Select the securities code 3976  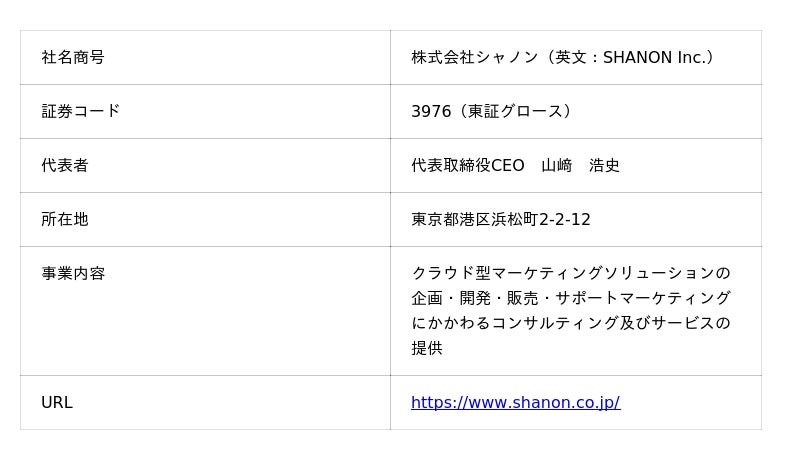point(431,112)
